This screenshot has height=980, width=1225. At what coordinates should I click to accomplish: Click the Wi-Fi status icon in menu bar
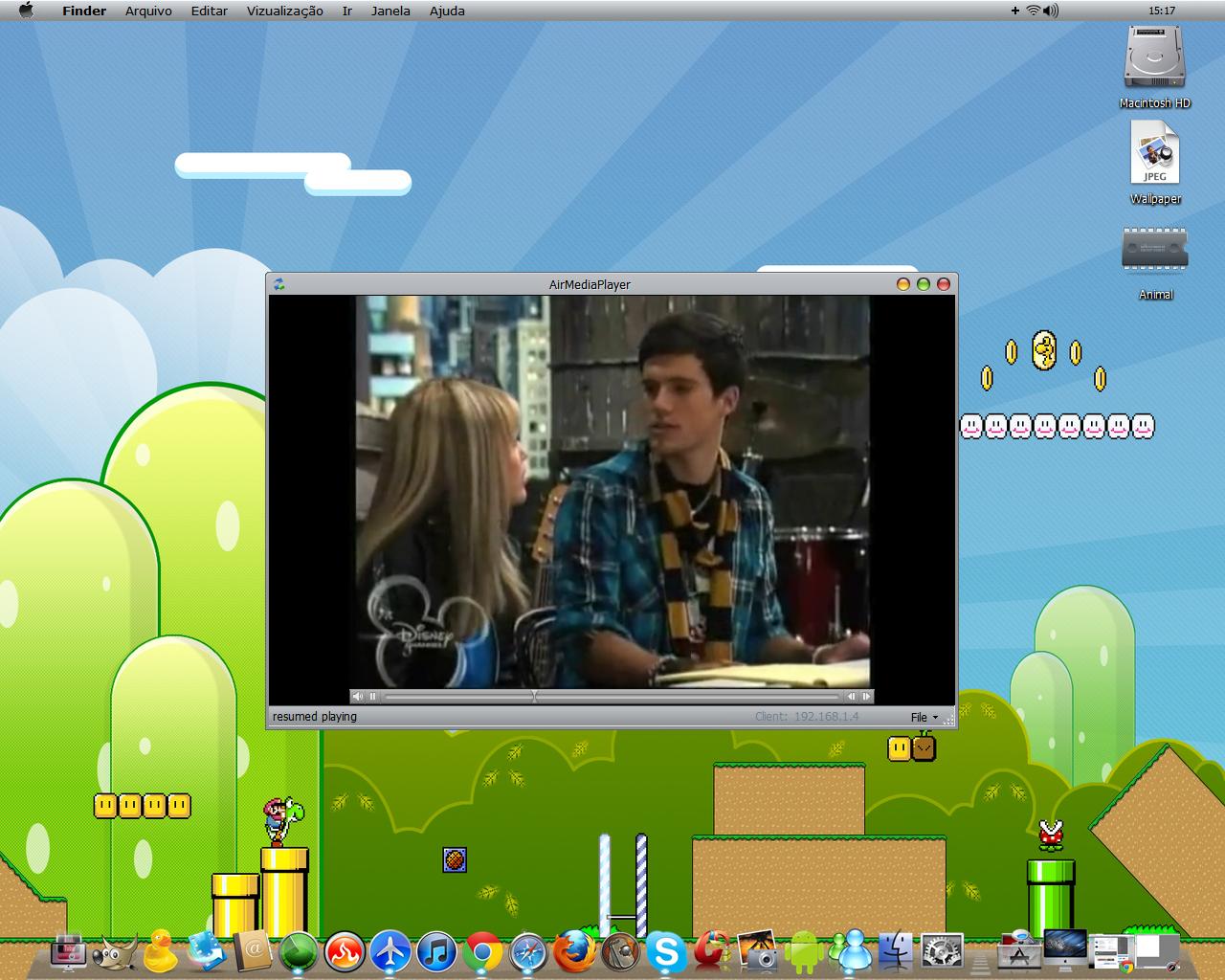click(x=1034, y=11)
